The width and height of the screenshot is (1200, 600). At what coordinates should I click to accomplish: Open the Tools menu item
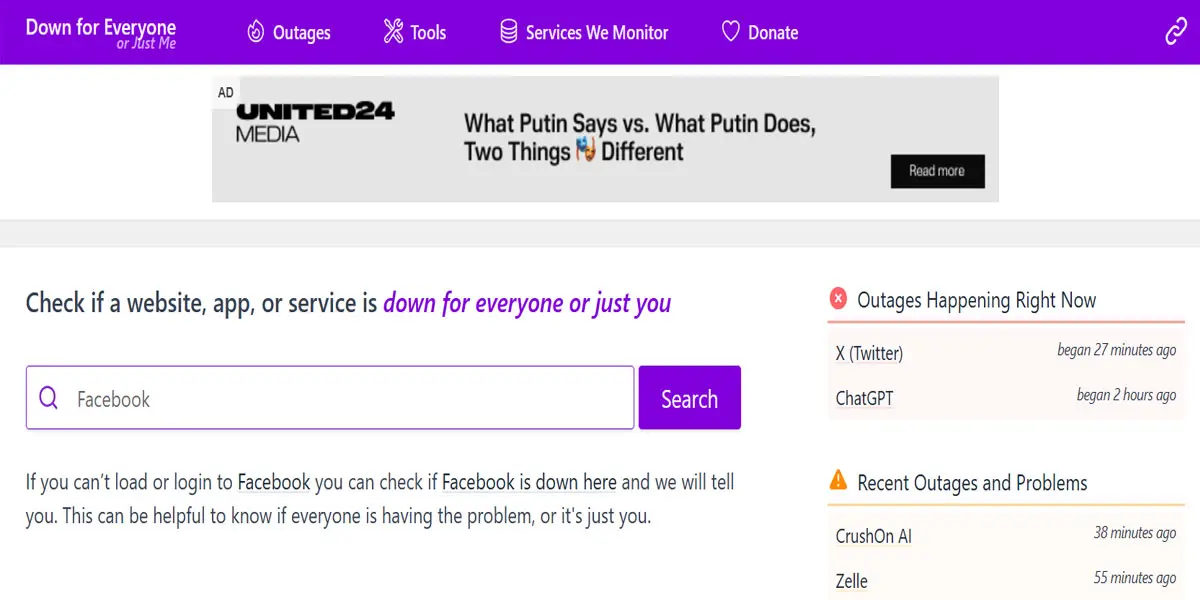[428, 33]
